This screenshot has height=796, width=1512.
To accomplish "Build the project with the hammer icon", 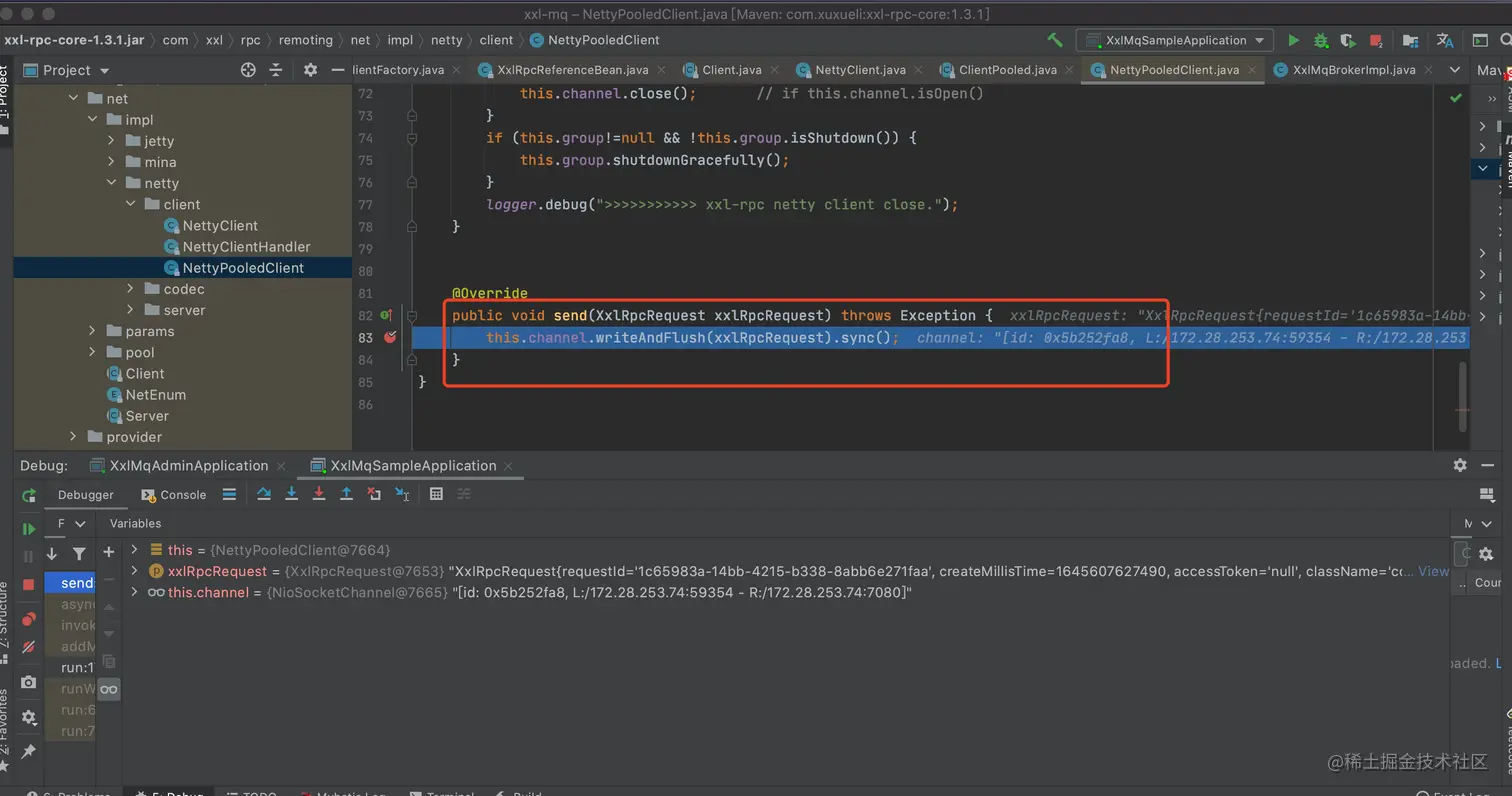I will [x=1055, y=40].
